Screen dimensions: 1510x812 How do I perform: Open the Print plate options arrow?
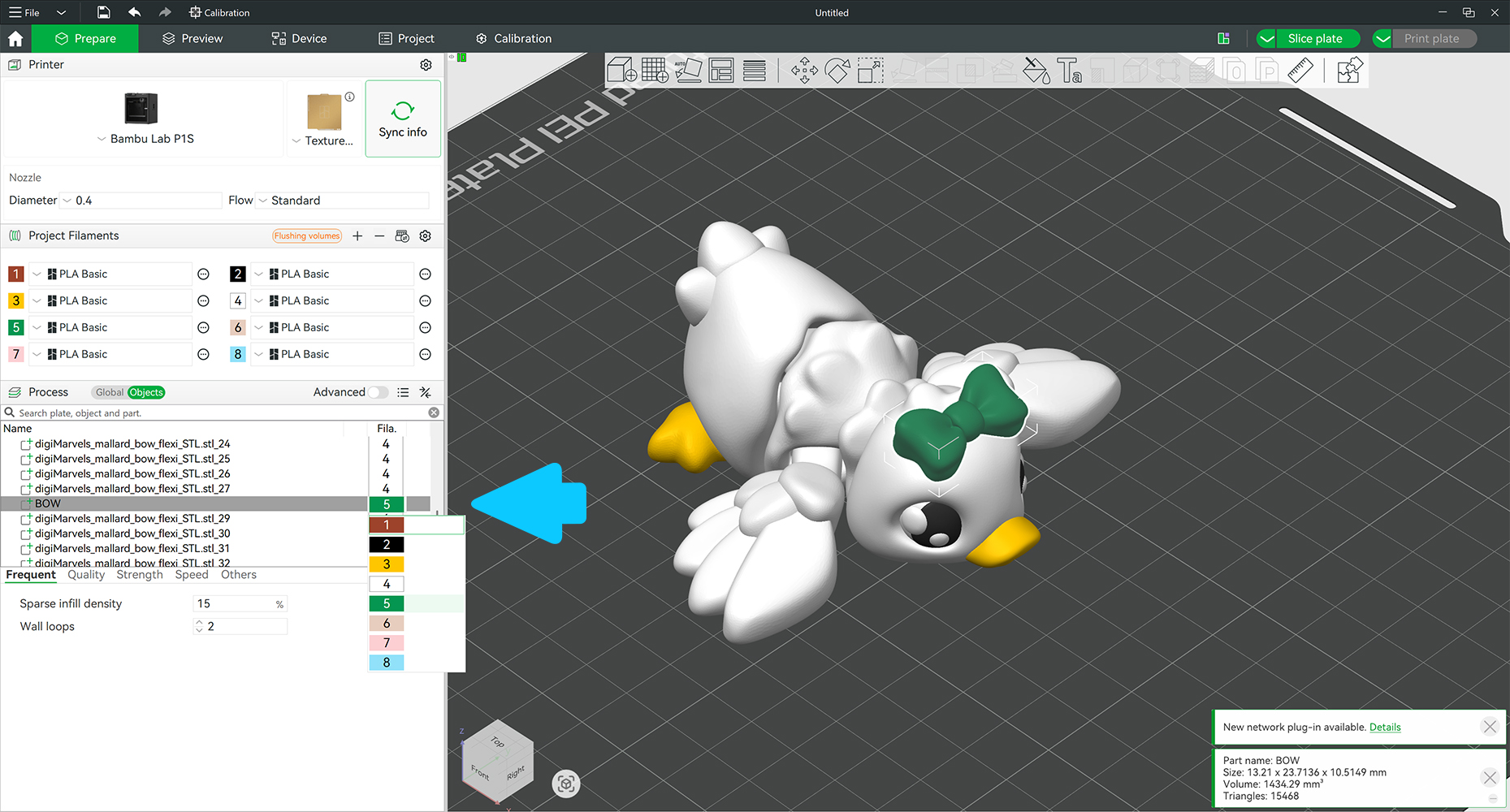click(1382, 38)
